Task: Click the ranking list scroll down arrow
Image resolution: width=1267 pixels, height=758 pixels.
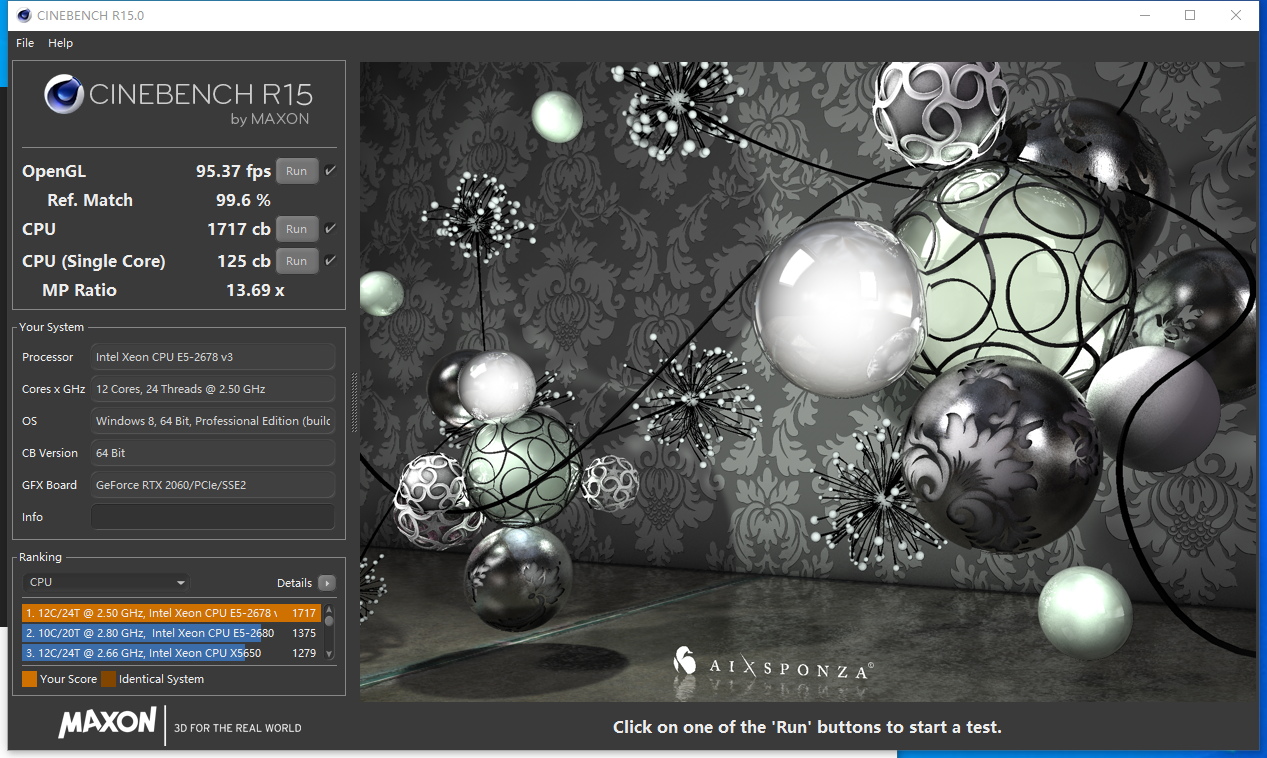Action: [328, 655]
